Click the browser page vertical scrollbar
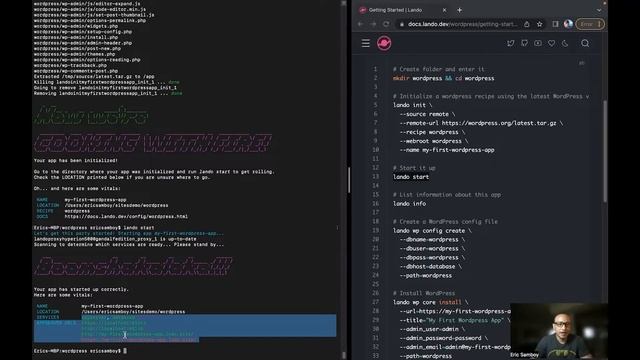Viewport: 640px width, 360px height. coord(605,151)
